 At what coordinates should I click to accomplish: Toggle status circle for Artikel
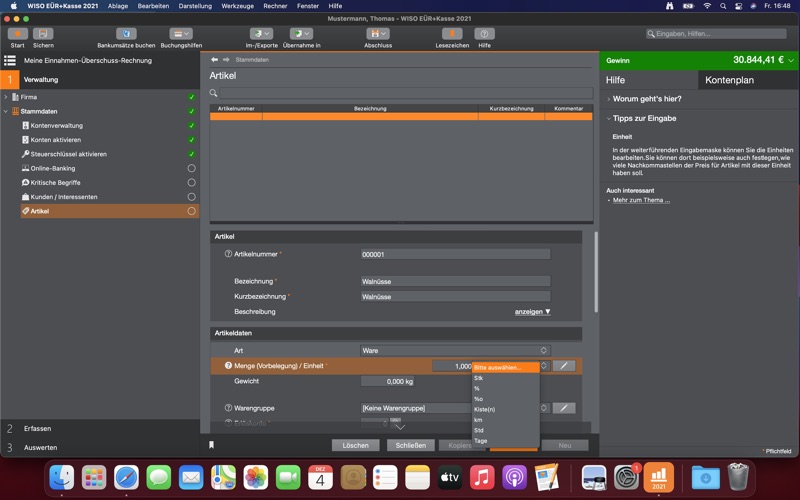point(191,211)
